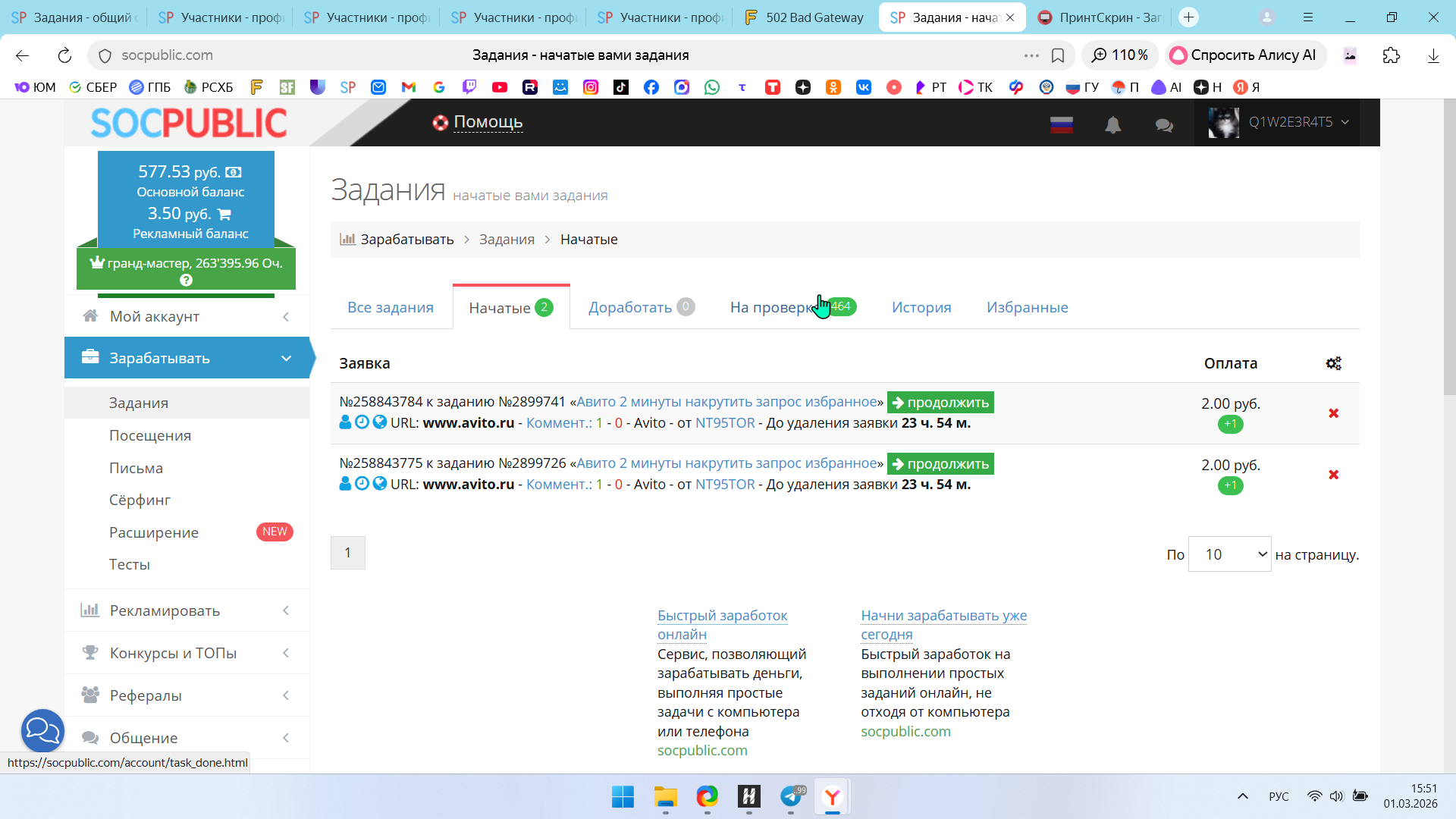The height and width of the screenshot is (819, 1456).
Task: Open the table settings gears icon
Action: (1333, 363)
